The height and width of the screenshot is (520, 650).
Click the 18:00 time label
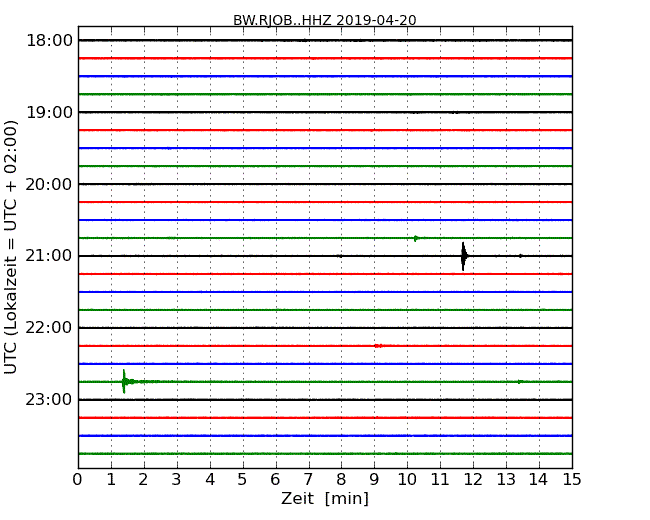[49, 41]
